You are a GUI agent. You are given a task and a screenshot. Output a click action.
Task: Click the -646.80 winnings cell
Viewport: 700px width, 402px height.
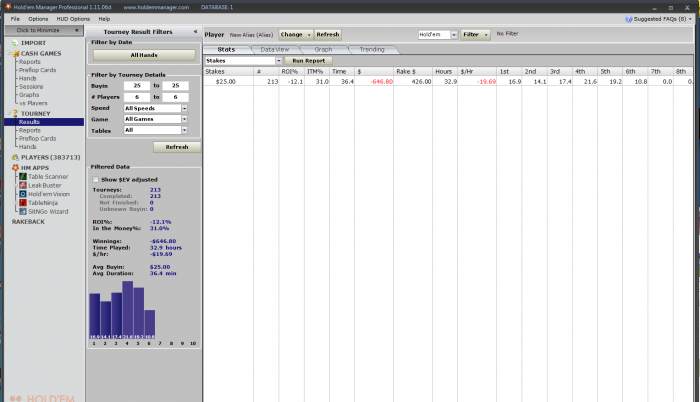pyautogui.click(x=374, y=82)
